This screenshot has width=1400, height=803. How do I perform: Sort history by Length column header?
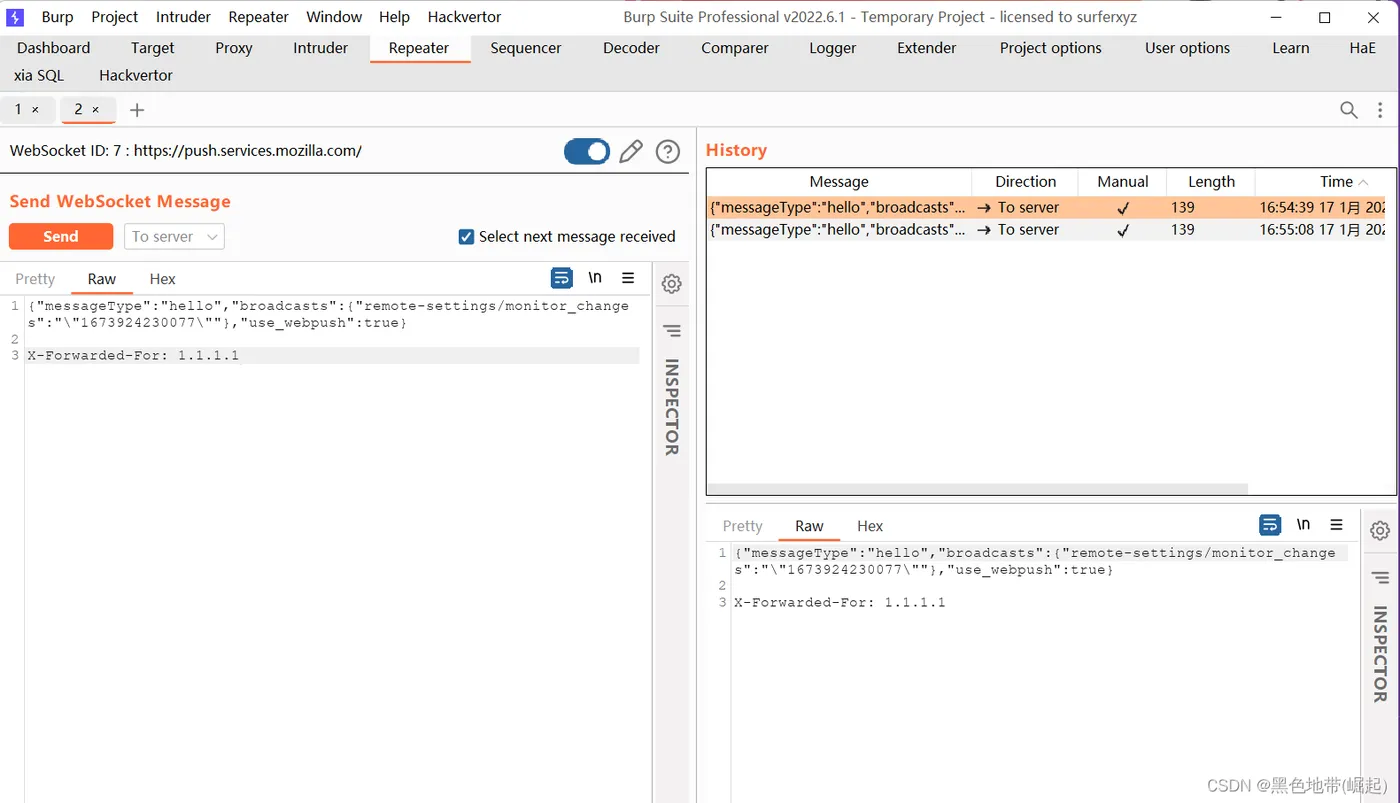(1211, 182)
